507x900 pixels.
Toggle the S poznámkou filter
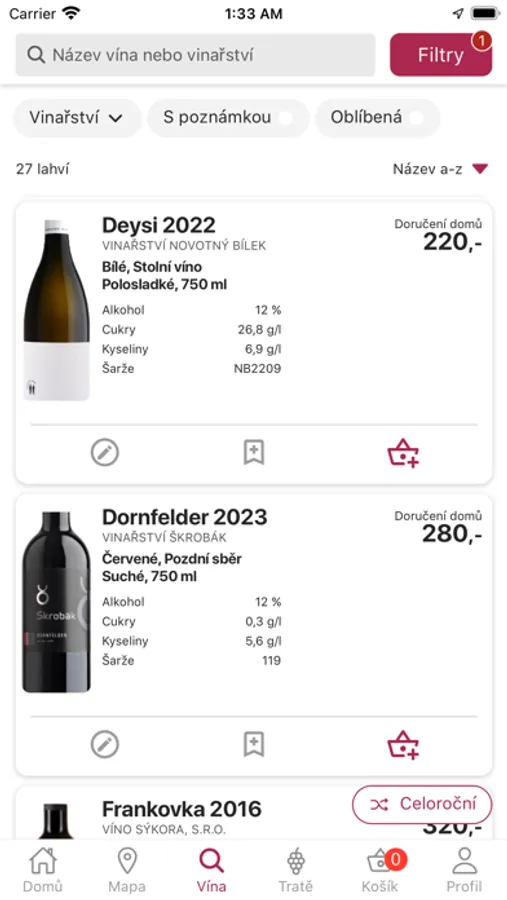click(x=229, y=118)
